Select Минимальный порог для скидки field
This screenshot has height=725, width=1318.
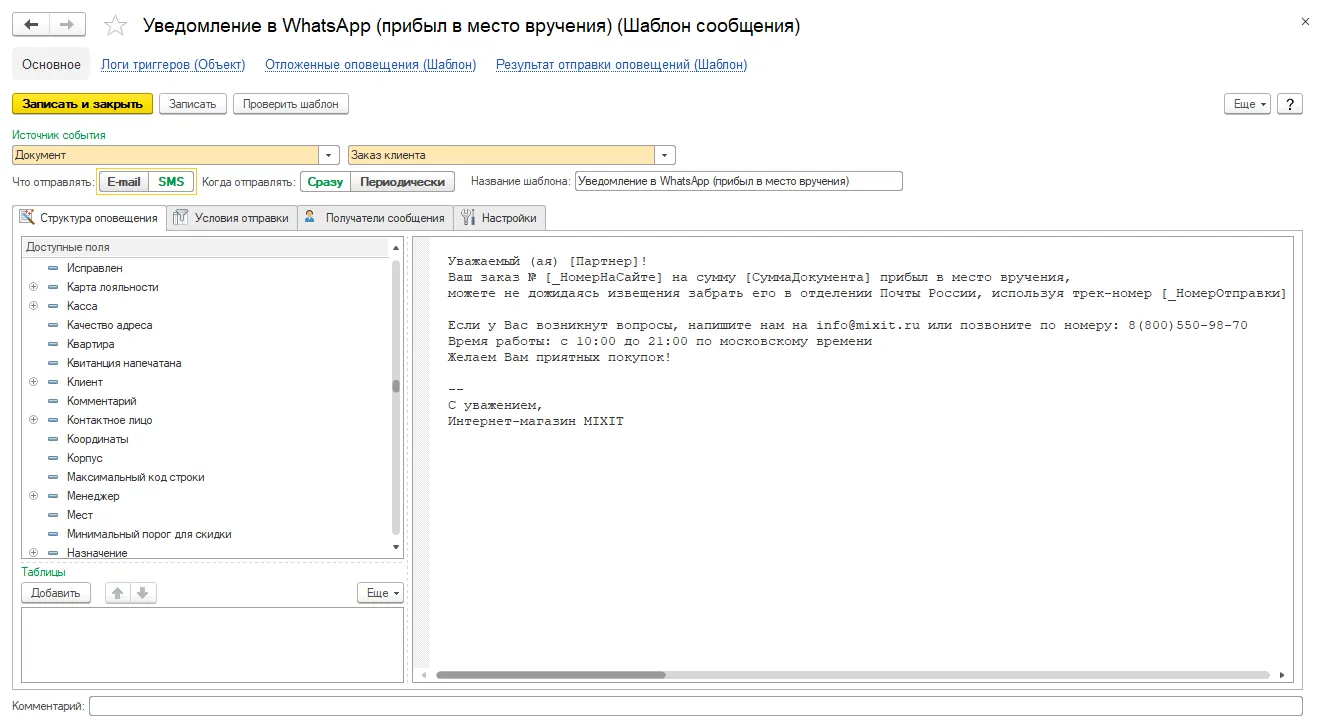pyautogui.click(x=149, y=534)
